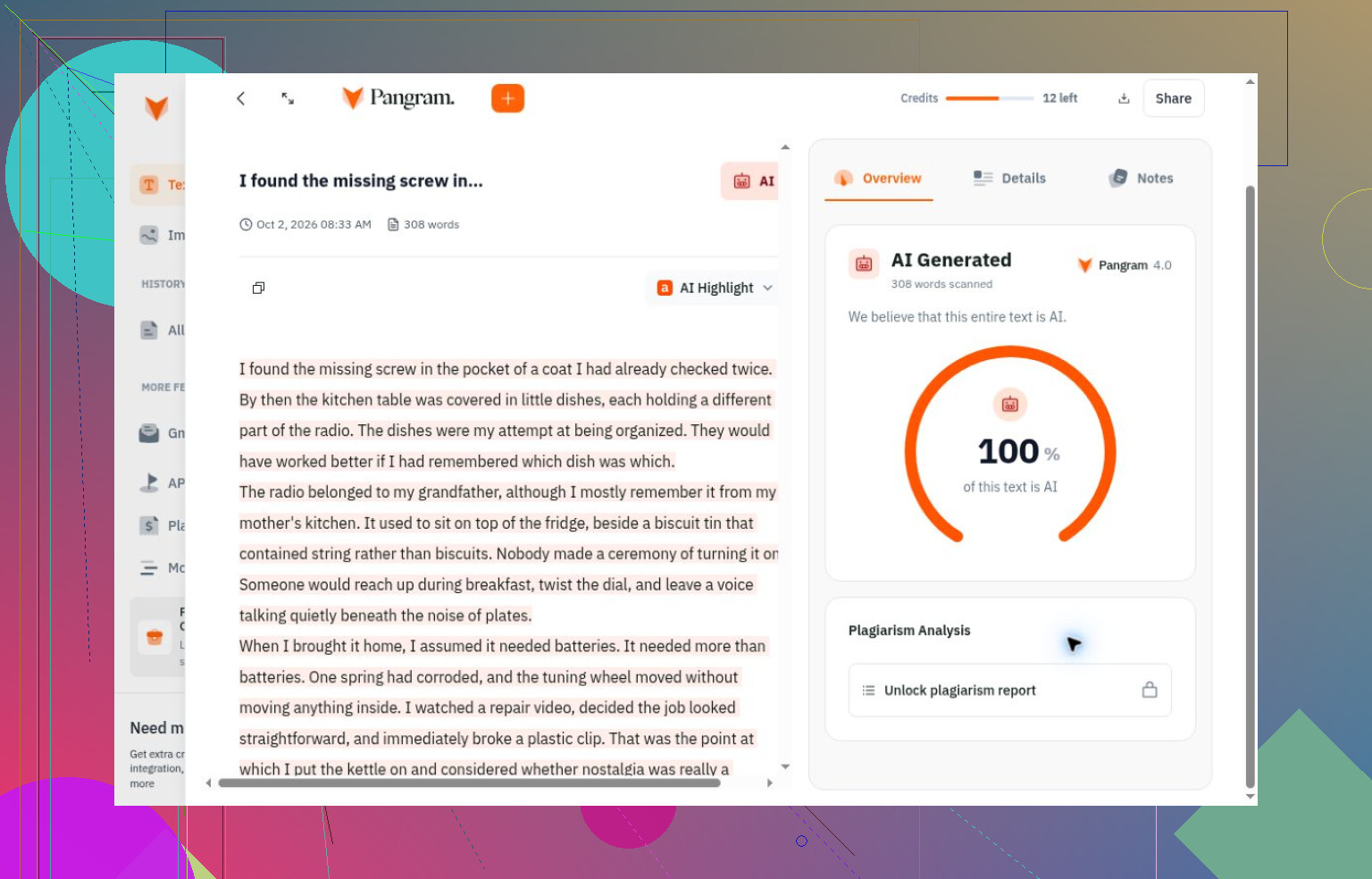Open the All history sidebar icon
The height and width of the screenshot is (879, 1372).
click(x=149, y=330)
